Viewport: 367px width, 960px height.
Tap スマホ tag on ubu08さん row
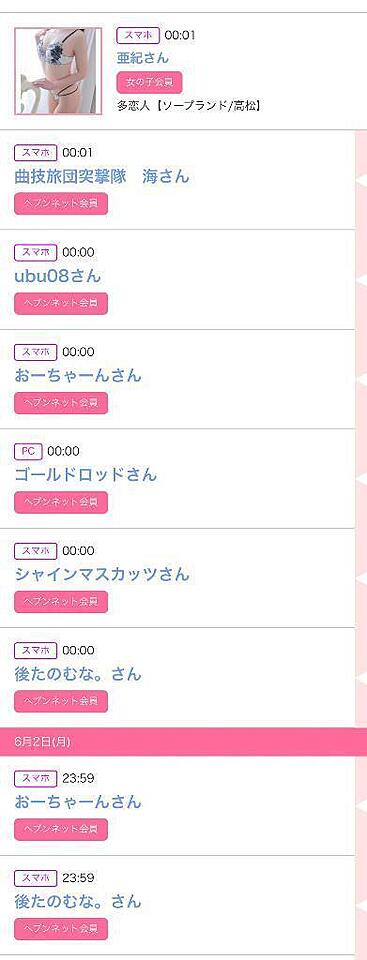(x=36, y=252)
